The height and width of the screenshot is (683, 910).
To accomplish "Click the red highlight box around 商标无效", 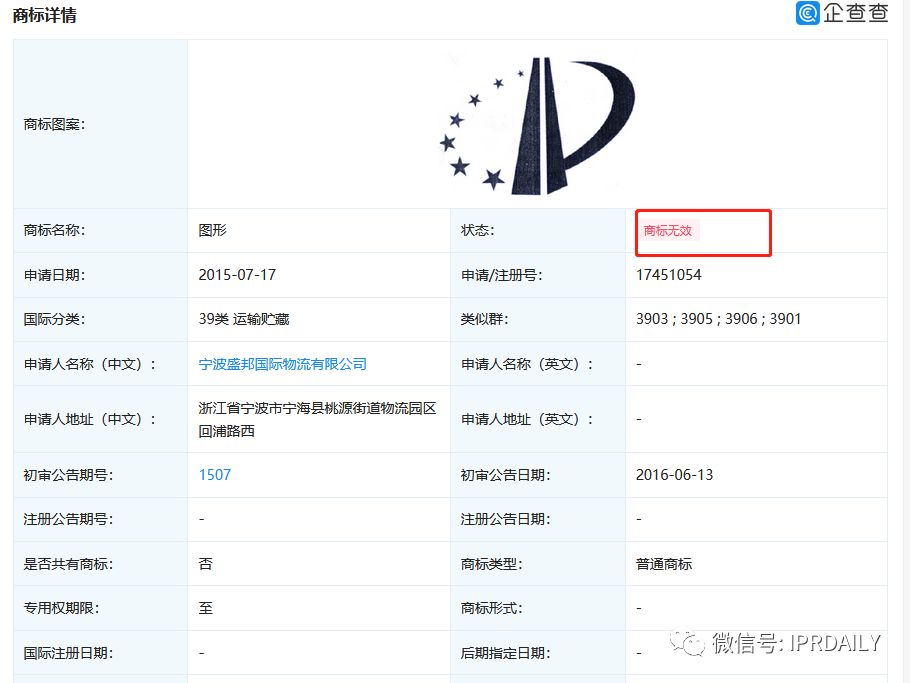I will tap(703, 232).
